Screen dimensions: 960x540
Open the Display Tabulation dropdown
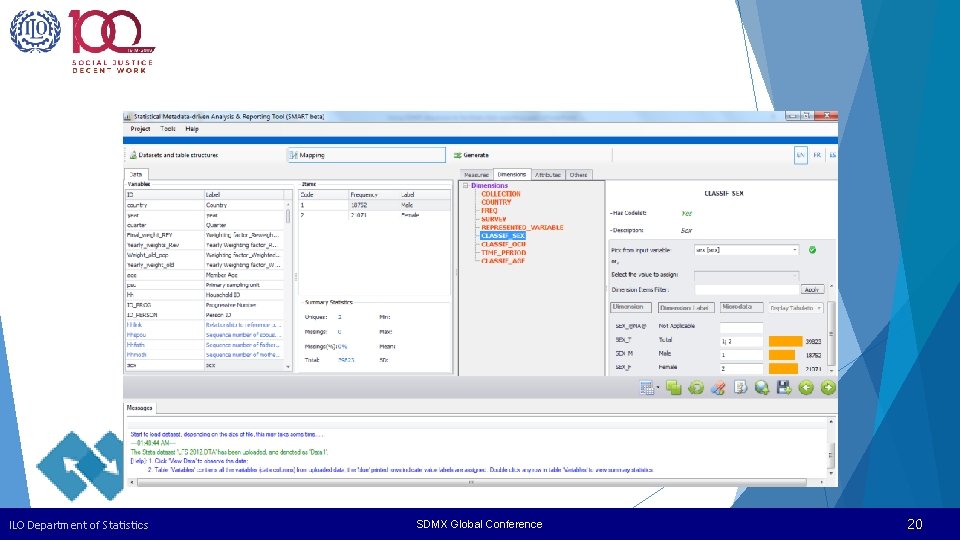pyautogui.click(x=795, y=308)
